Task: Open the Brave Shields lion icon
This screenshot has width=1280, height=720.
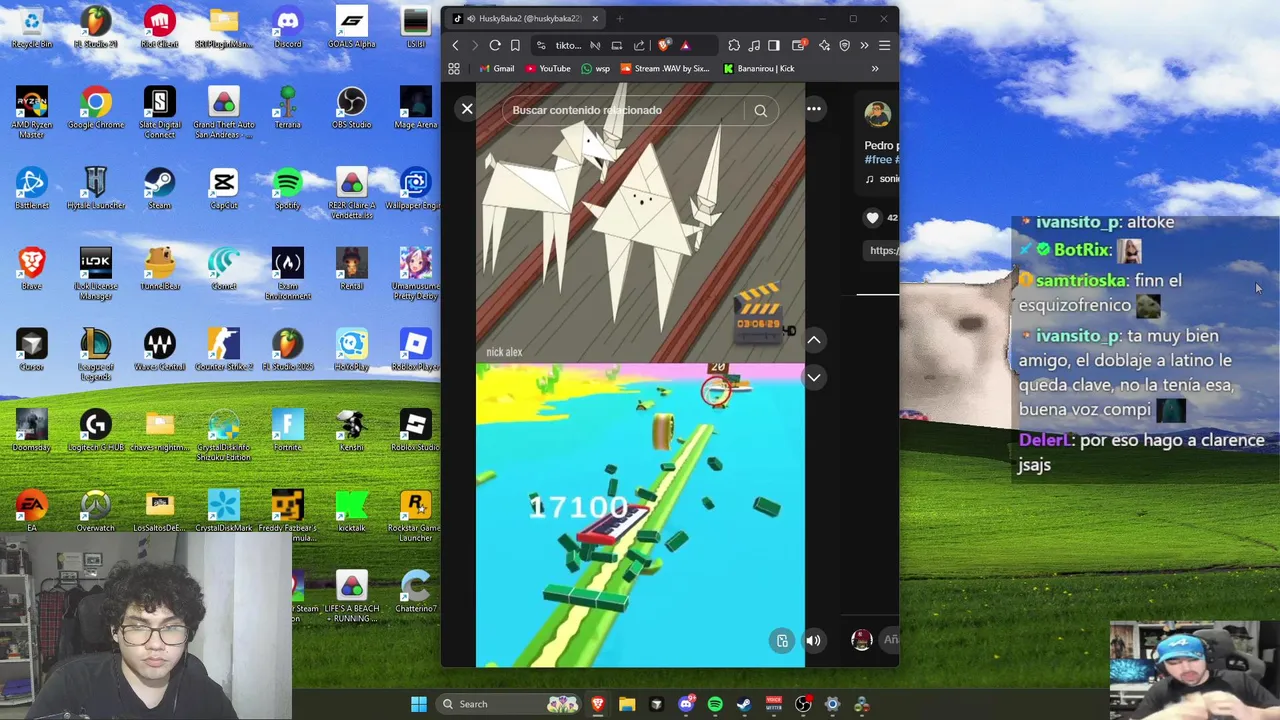Action: coord(665,45)
